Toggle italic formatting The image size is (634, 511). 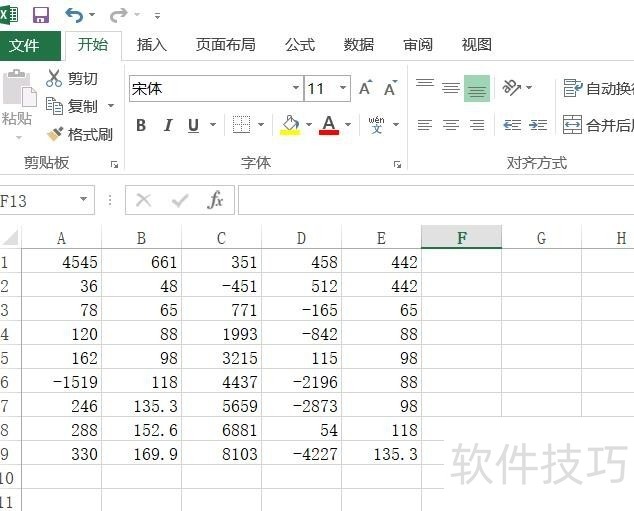coord(168,125)
